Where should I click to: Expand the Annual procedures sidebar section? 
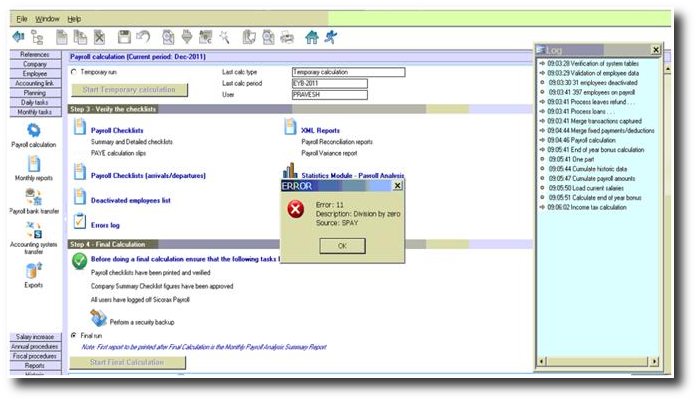[34, 347]
